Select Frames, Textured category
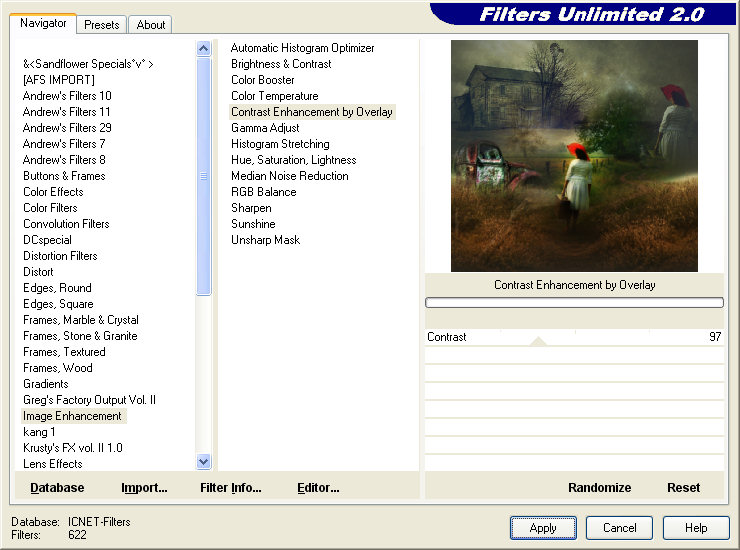Screen dimensions: 740x550 (x=64, y=353)
